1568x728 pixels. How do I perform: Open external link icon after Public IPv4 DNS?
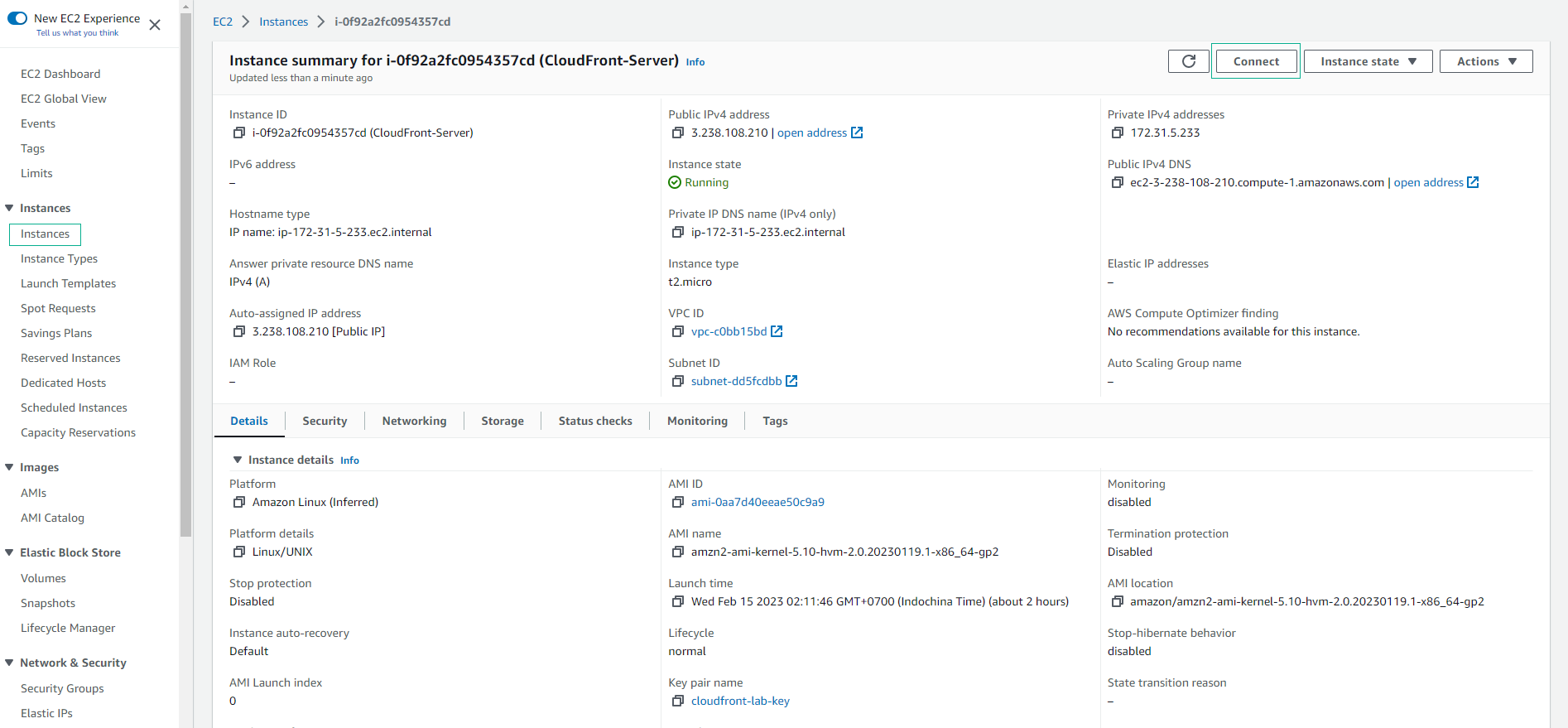[1473, 182]
